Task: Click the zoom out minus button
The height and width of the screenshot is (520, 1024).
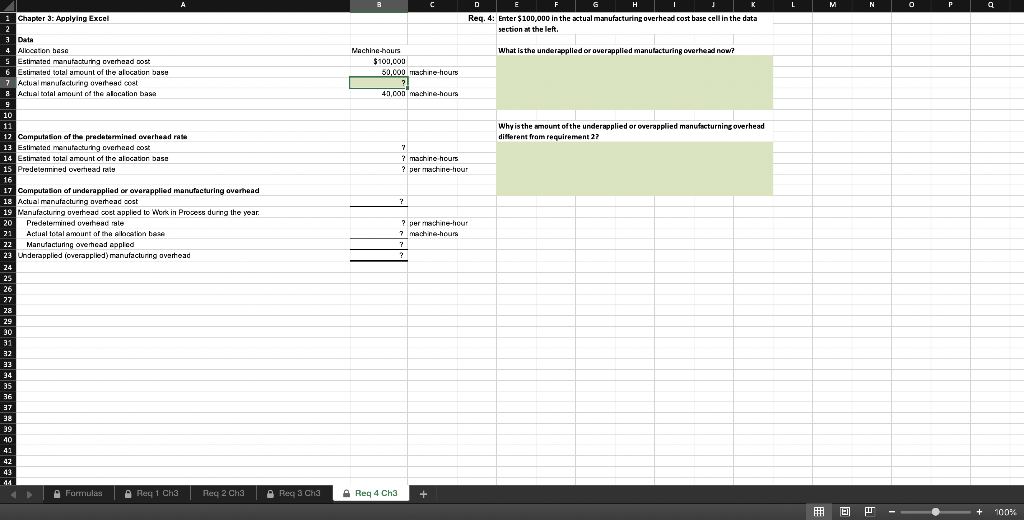Action: click(891, 512)
